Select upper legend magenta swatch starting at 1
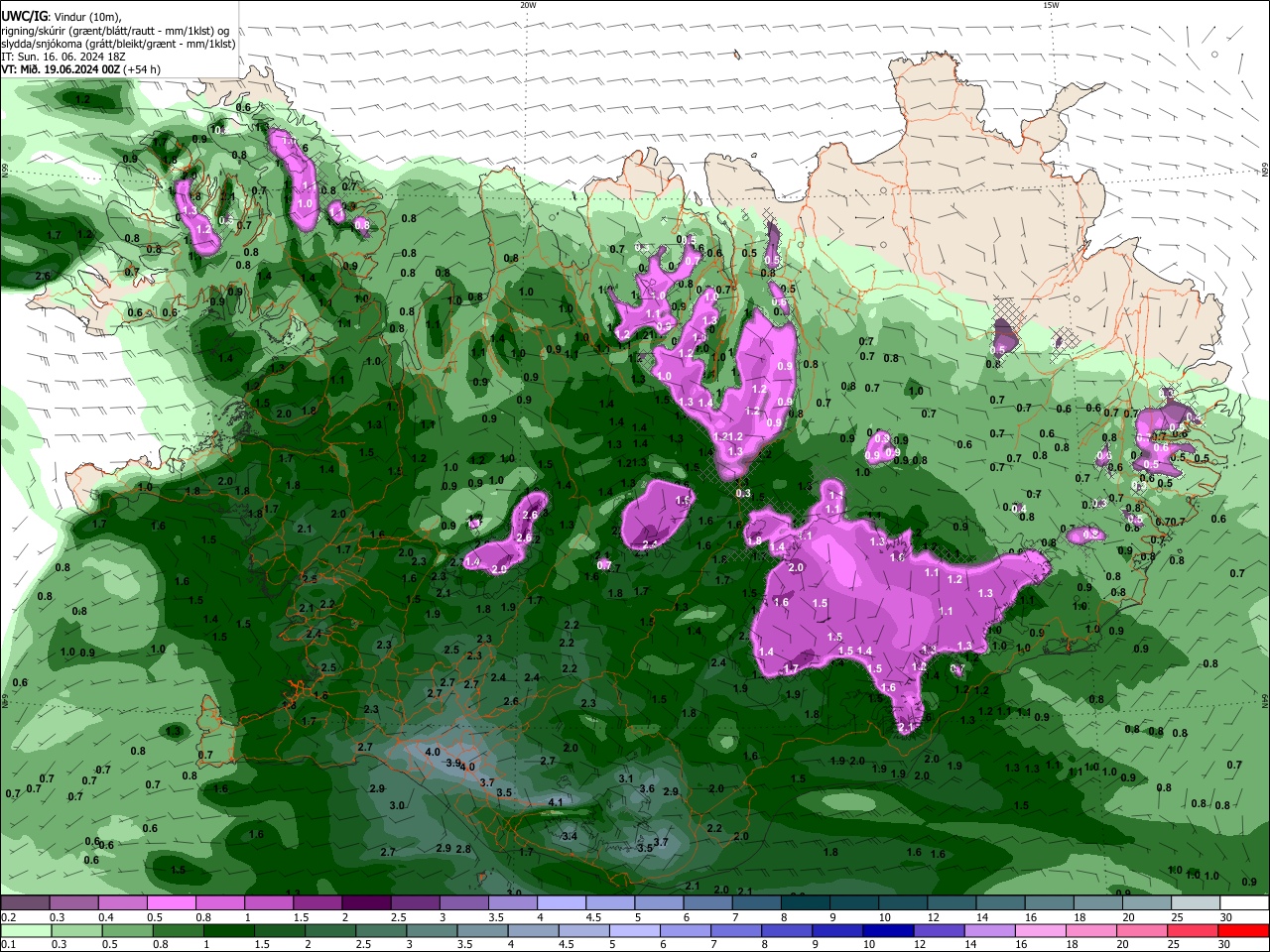The width and height of the screenshot is (1270, 952). [268, 903]
